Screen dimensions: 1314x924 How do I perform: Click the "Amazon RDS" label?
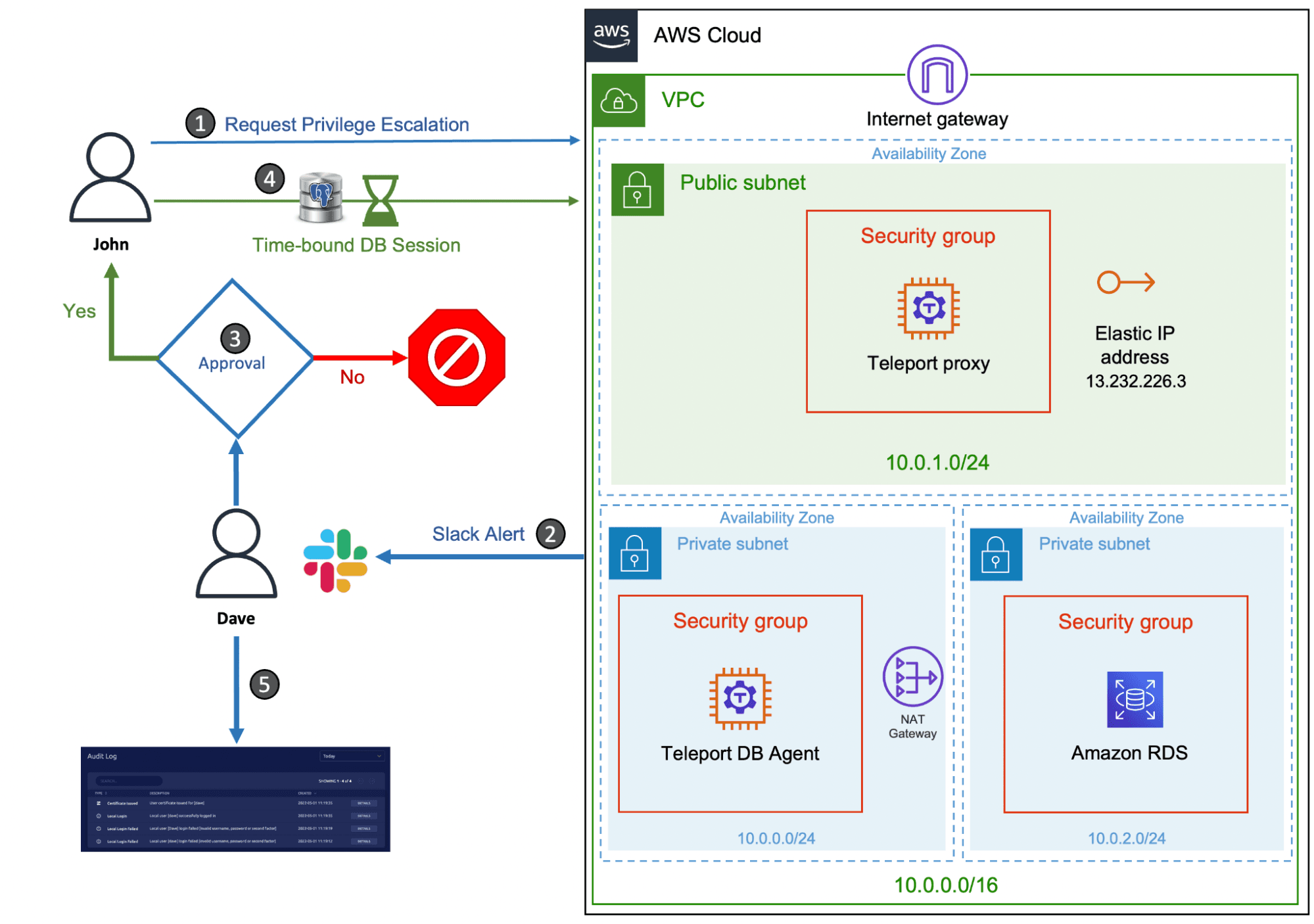[1129, 753]
